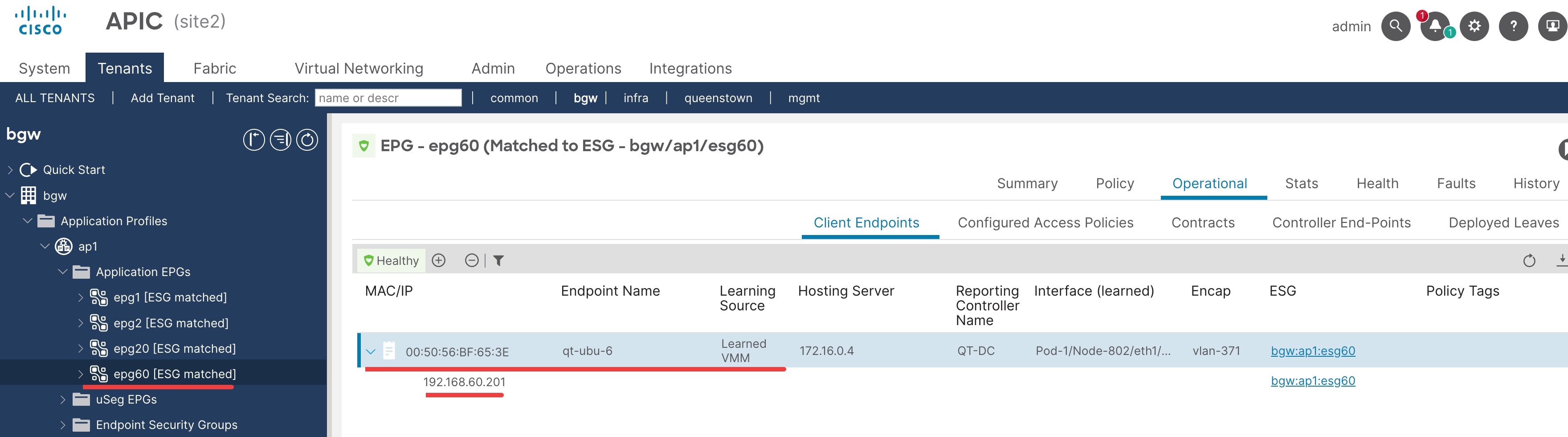Expand the epg60 tree node
This screenshot has width=1568, height=437.
click(x=80, y=374)
